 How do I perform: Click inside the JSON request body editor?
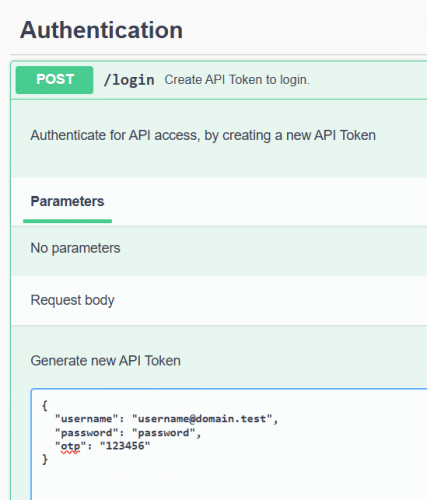point(229,444)
